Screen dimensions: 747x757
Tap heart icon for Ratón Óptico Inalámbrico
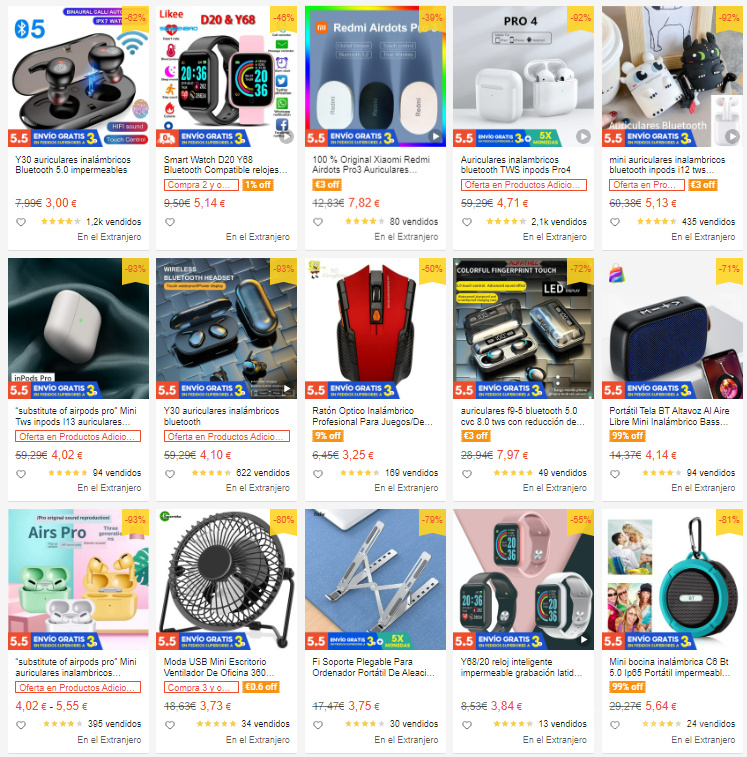[318, 474]
